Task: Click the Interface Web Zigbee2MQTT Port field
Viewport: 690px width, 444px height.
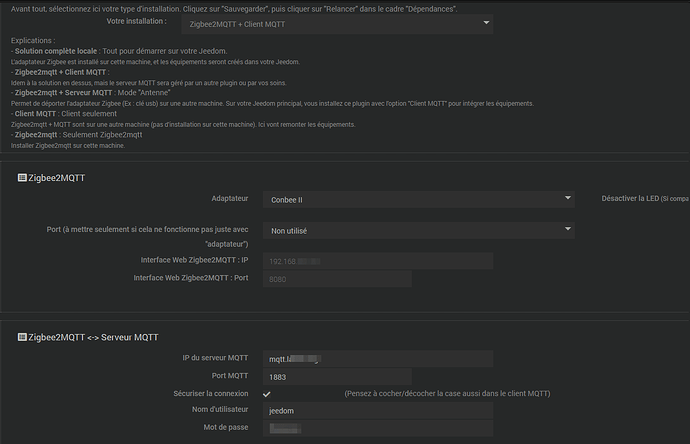Action: point(338,278)
